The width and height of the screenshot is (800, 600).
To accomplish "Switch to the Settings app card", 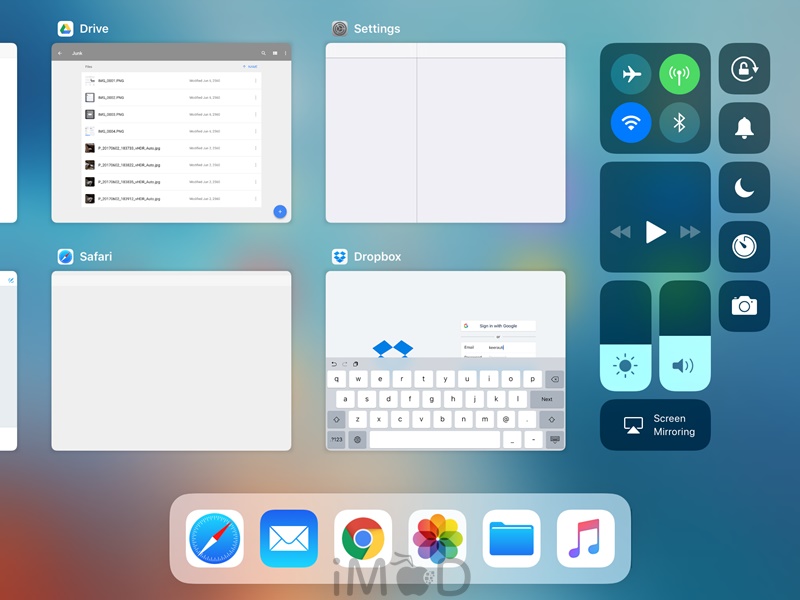I will (x=445, y=132).
